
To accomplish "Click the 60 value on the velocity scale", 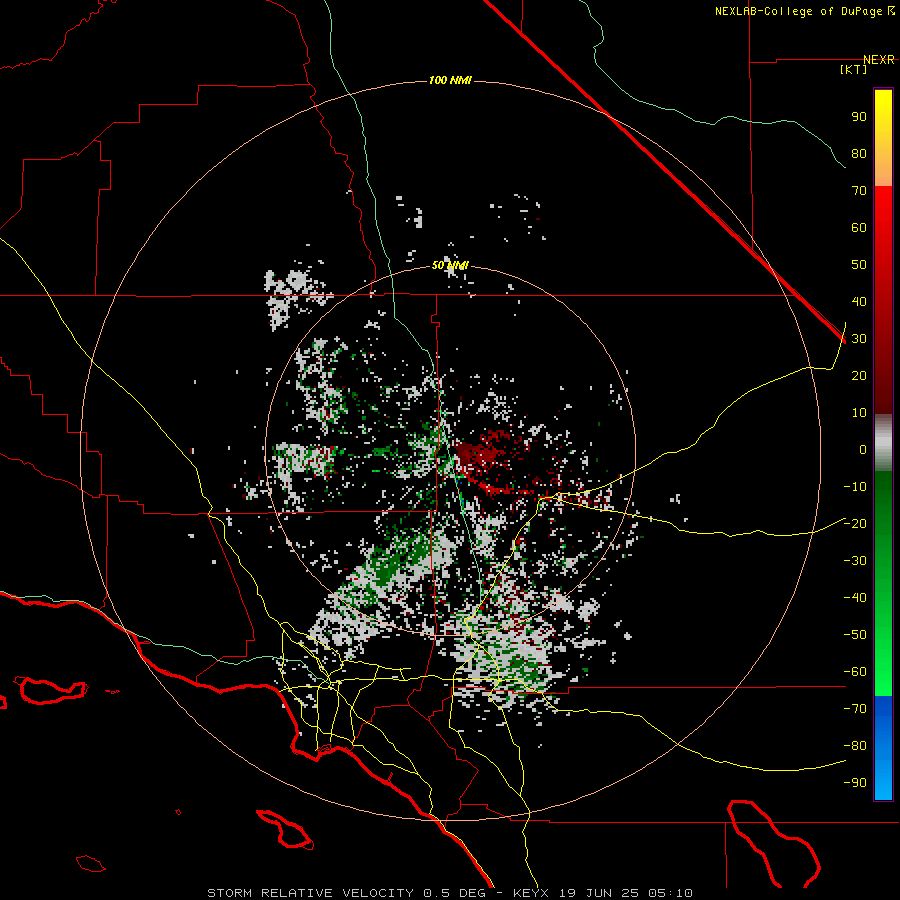I will pyautogui.click(x=859, y=228).
